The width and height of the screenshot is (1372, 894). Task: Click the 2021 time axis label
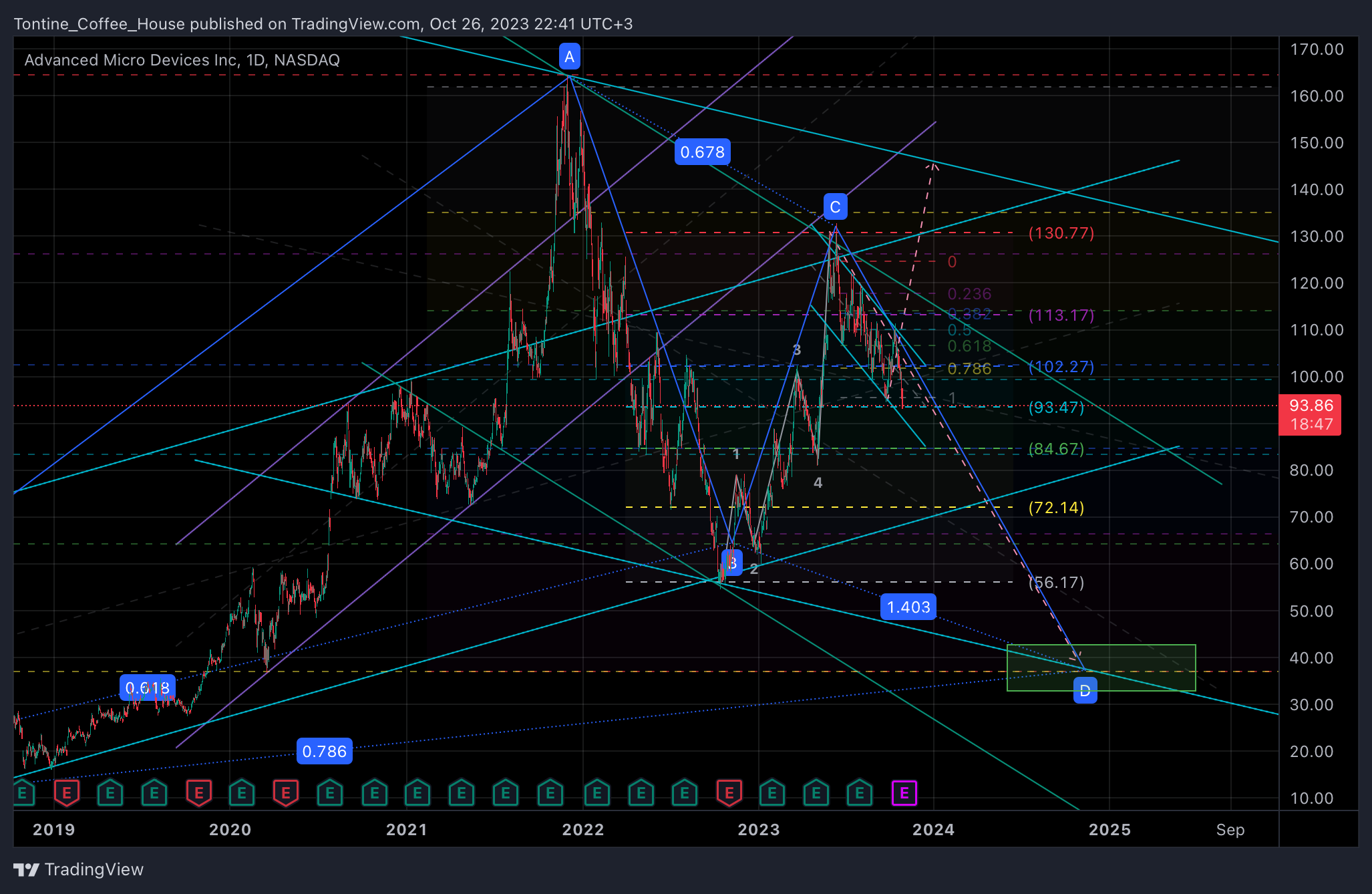tap(407, 830)
